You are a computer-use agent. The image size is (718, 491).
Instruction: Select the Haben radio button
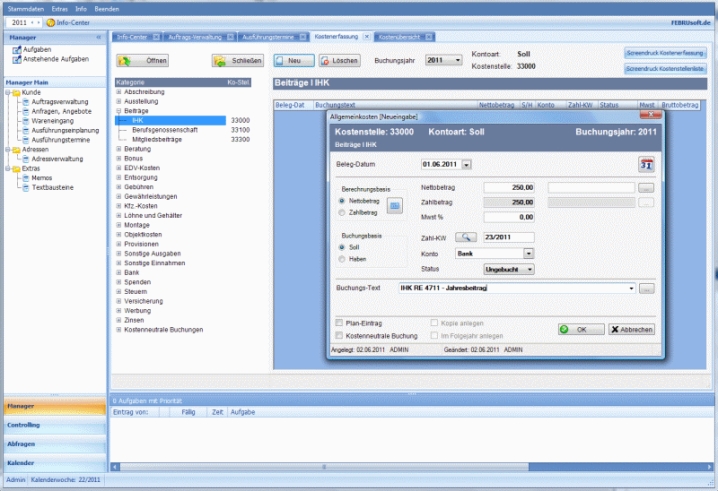click(342, 259)
